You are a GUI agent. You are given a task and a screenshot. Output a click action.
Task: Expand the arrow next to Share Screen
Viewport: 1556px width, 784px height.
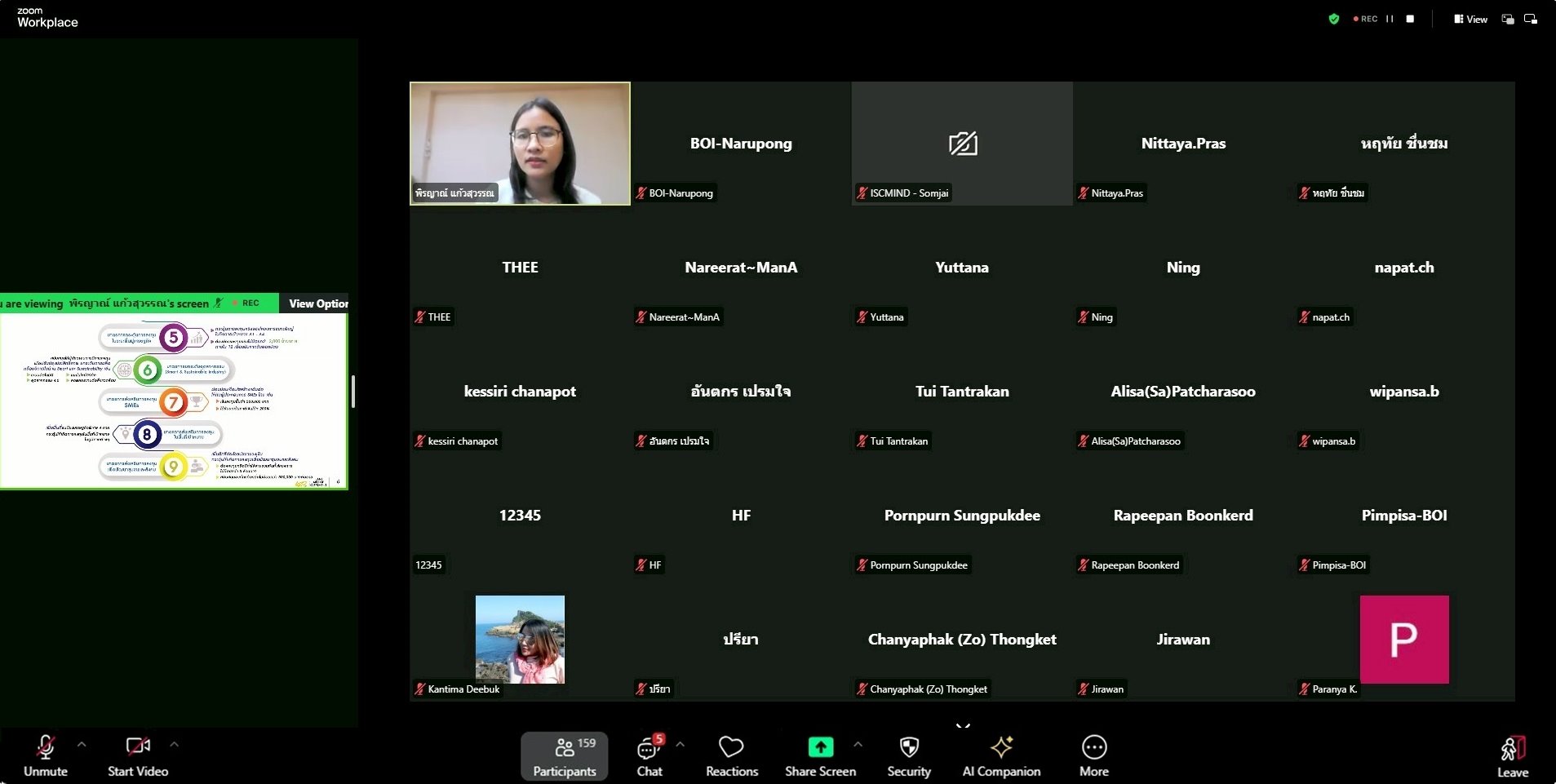tap(858, 744)
